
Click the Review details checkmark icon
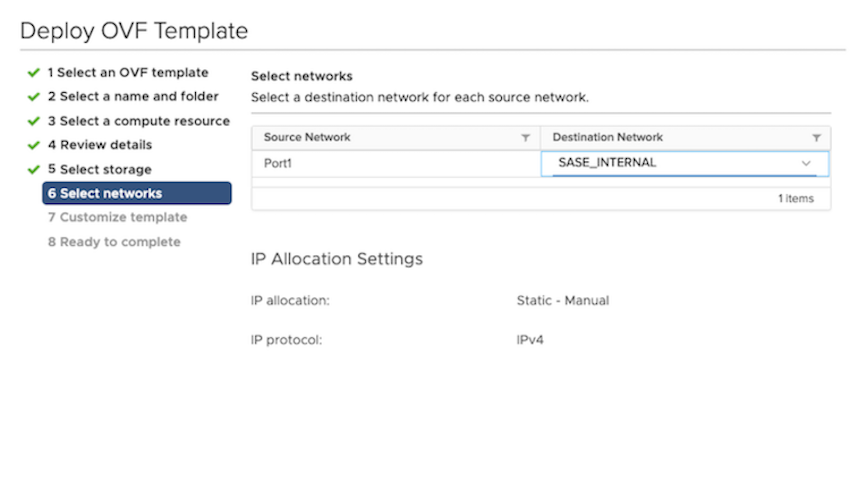pos(34,145)
